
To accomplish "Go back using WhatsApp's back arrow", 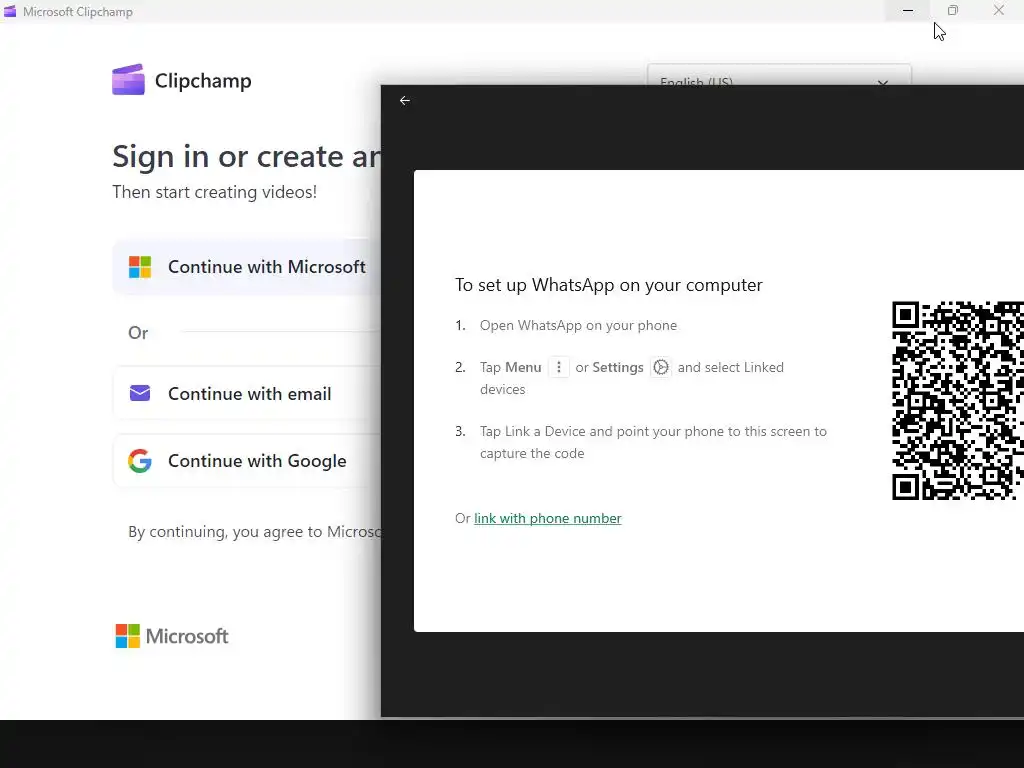I will click(x=405, y=101).
